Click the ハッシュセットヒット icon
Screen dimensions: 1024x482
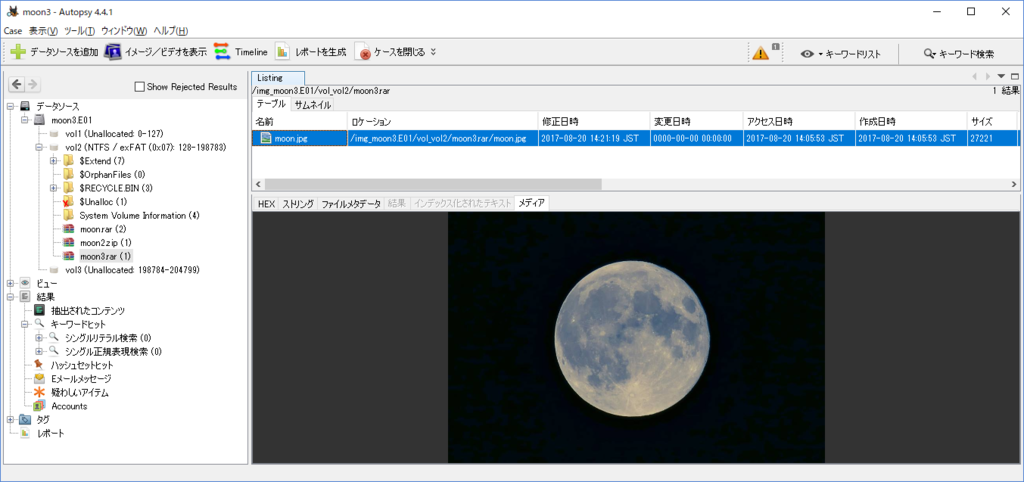click(39, 365)
